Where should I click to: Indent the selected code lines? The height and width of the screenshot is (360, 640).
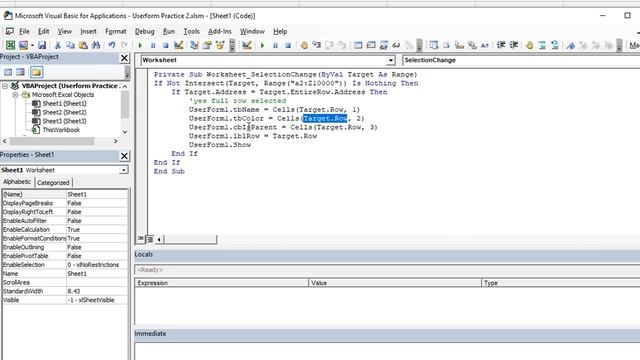coord(501,45)
